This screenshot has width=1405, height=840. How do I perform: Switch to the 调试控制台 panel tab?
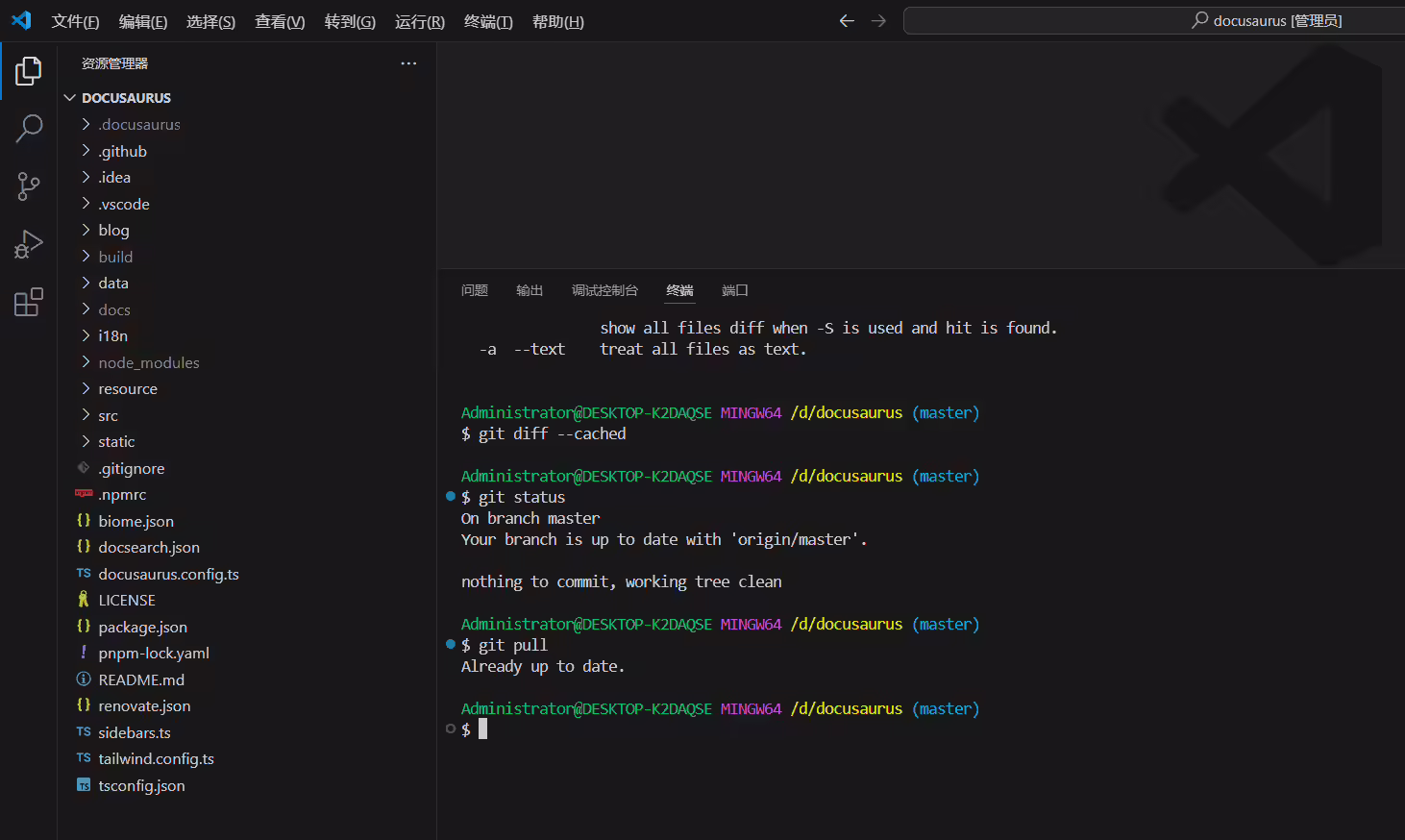[604, 290]
